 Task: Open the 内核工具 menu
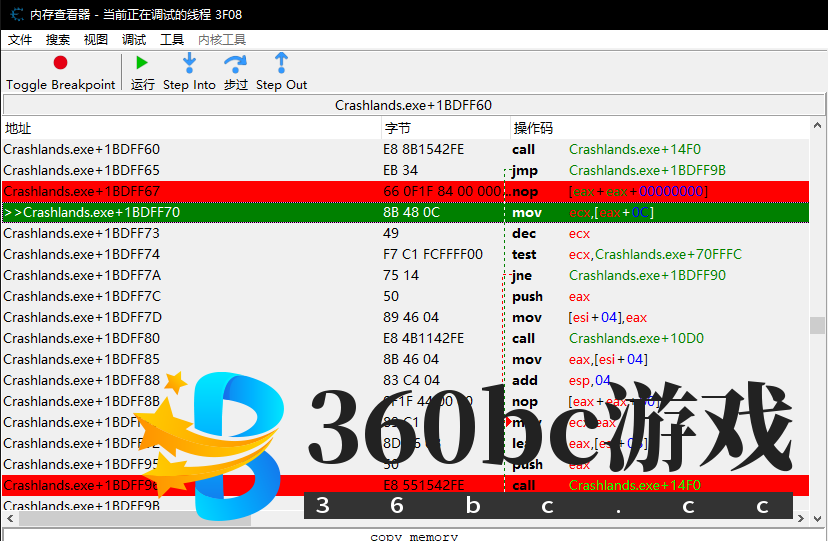point(222,40)
